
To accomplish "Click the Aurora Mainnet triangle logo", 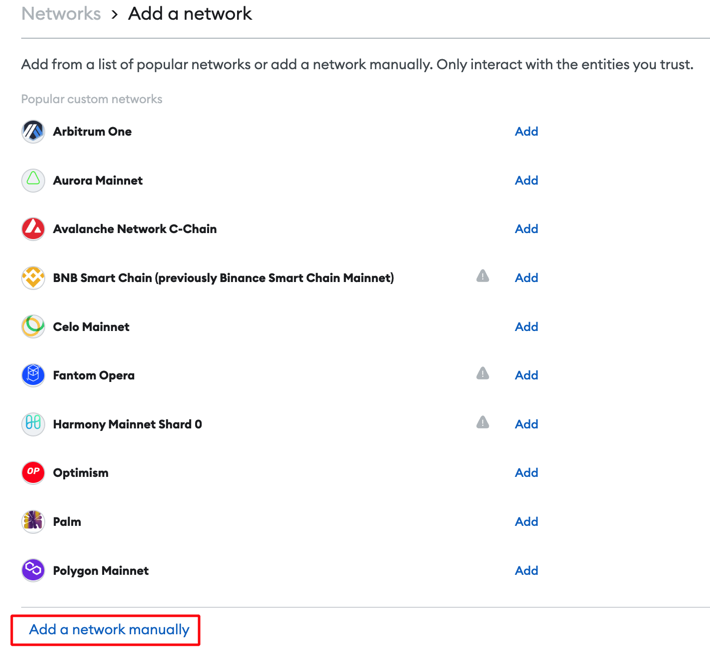I will point(33,180).
